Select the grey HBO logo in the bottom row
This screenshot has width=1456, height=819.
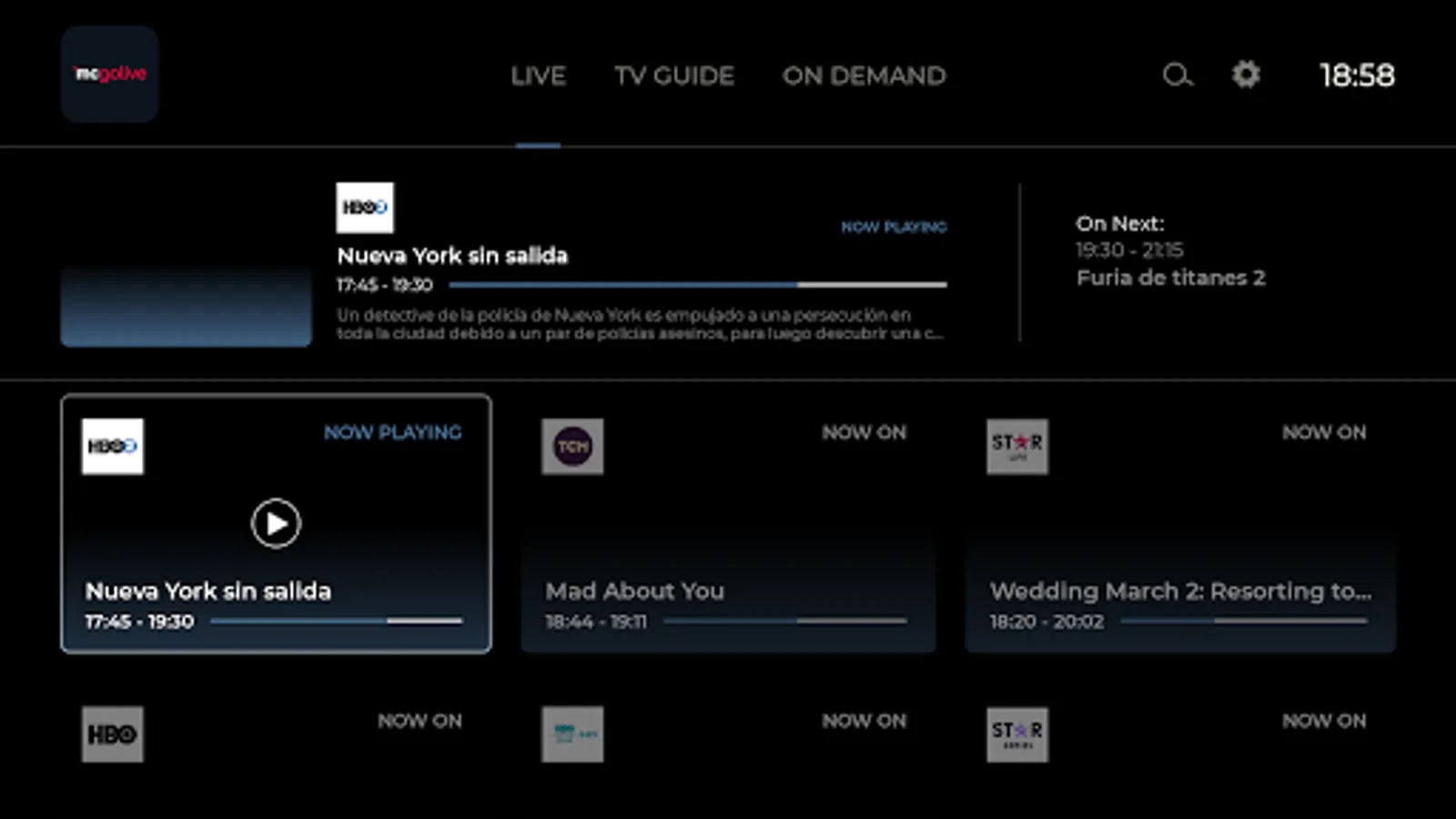[x=113, y=734]
